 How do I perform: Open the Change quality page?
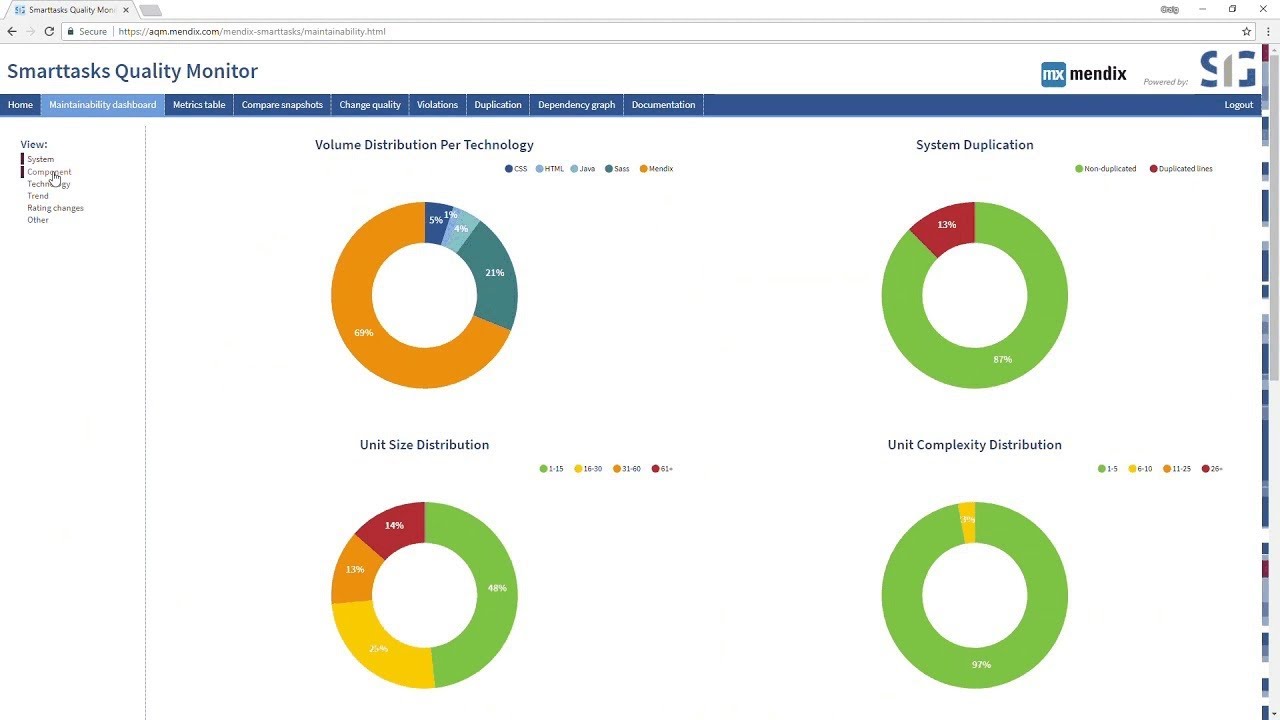(x=370, y=105)
